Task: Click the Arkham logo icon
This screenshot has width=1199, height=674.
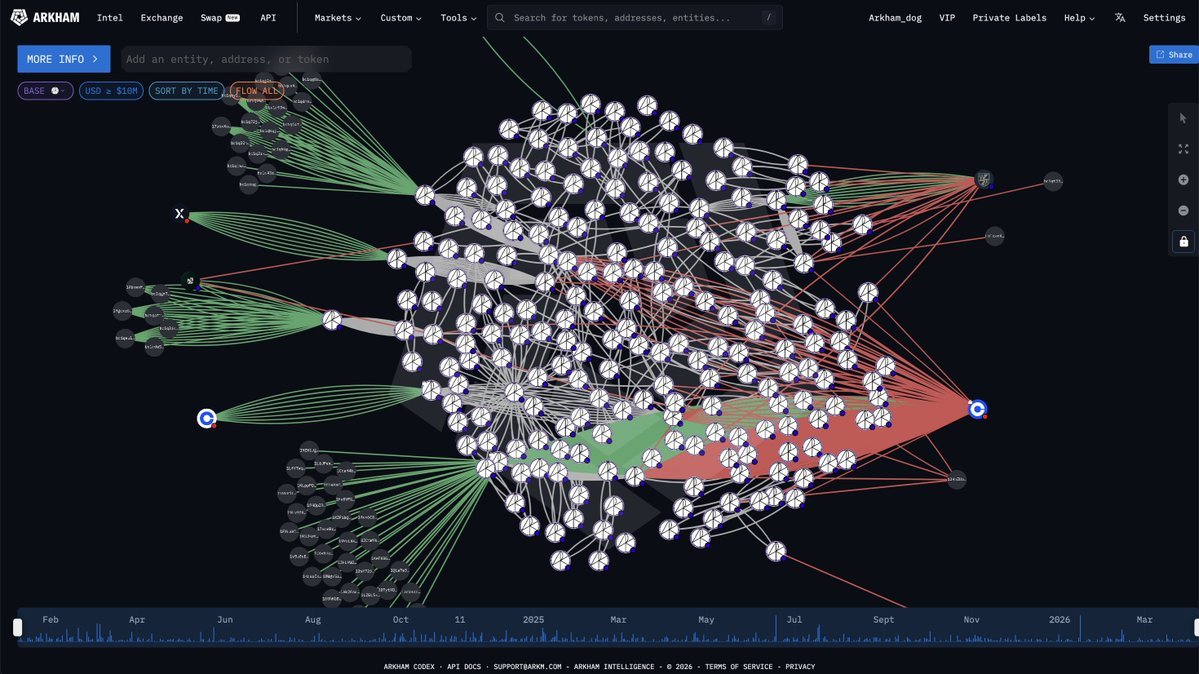Action: [x=19, y=17]
